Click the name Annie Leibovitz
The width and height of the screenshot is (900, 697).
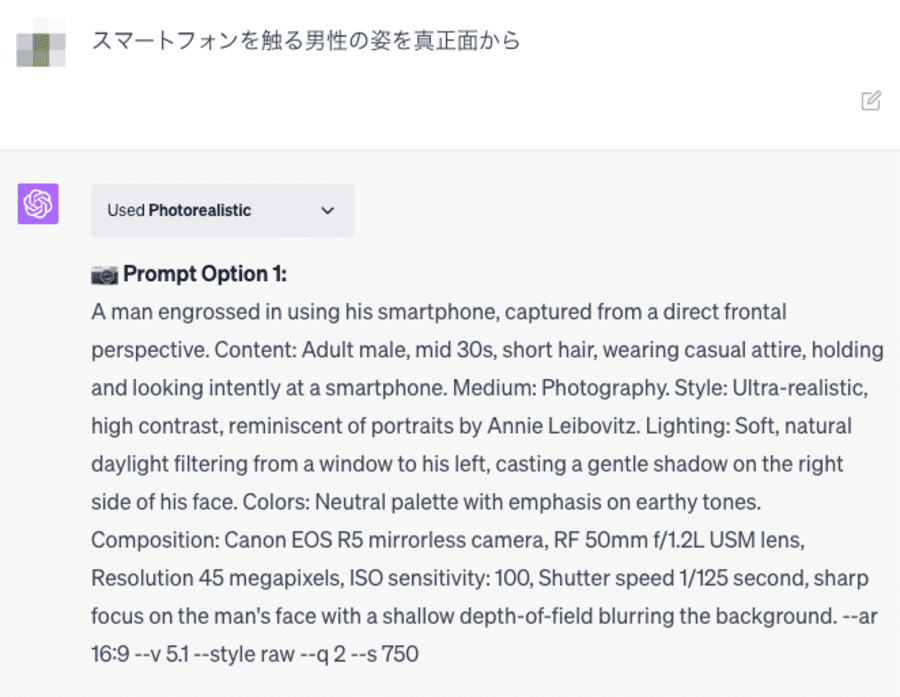tap(562, 426)
